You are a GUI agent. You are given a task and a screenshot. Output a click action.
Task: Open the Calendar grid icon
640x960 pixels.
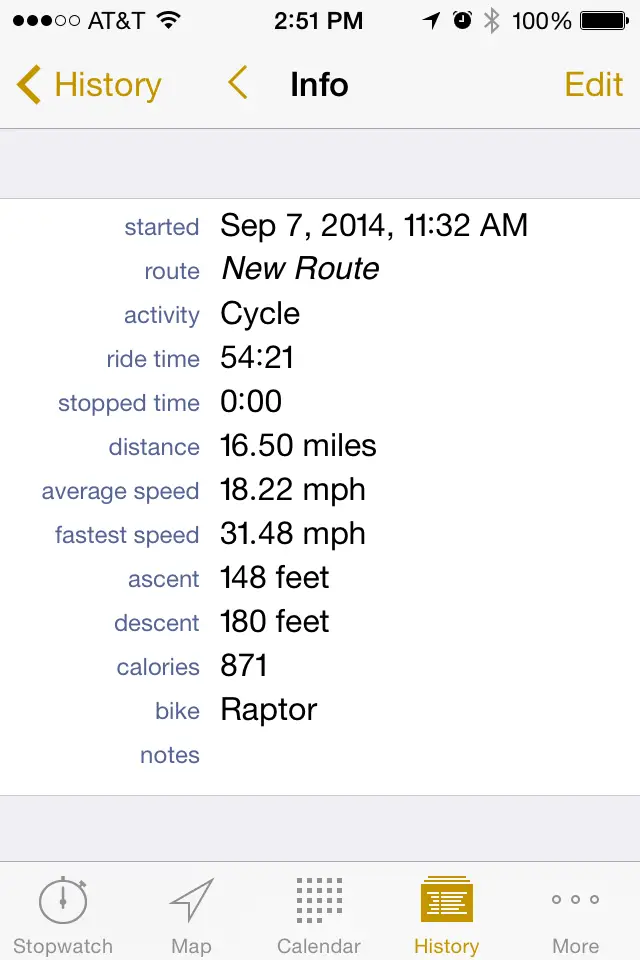(x=319, y=899)
